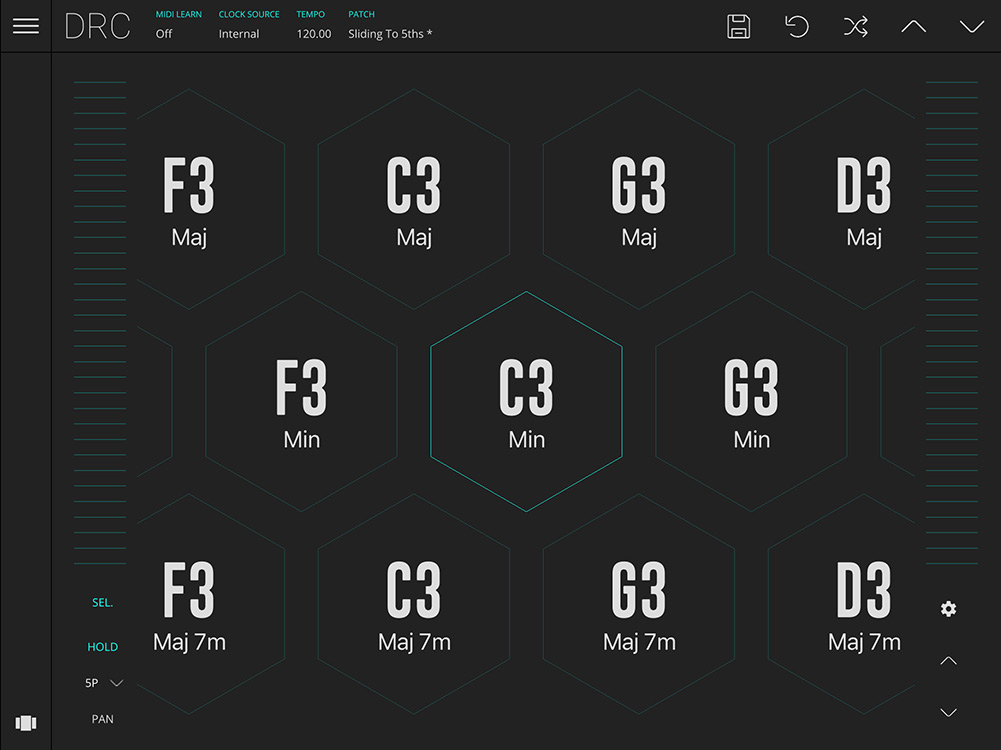Click the upward chevron near bottom right
The height and width of the screenshot is (750, 1001).
948,660
